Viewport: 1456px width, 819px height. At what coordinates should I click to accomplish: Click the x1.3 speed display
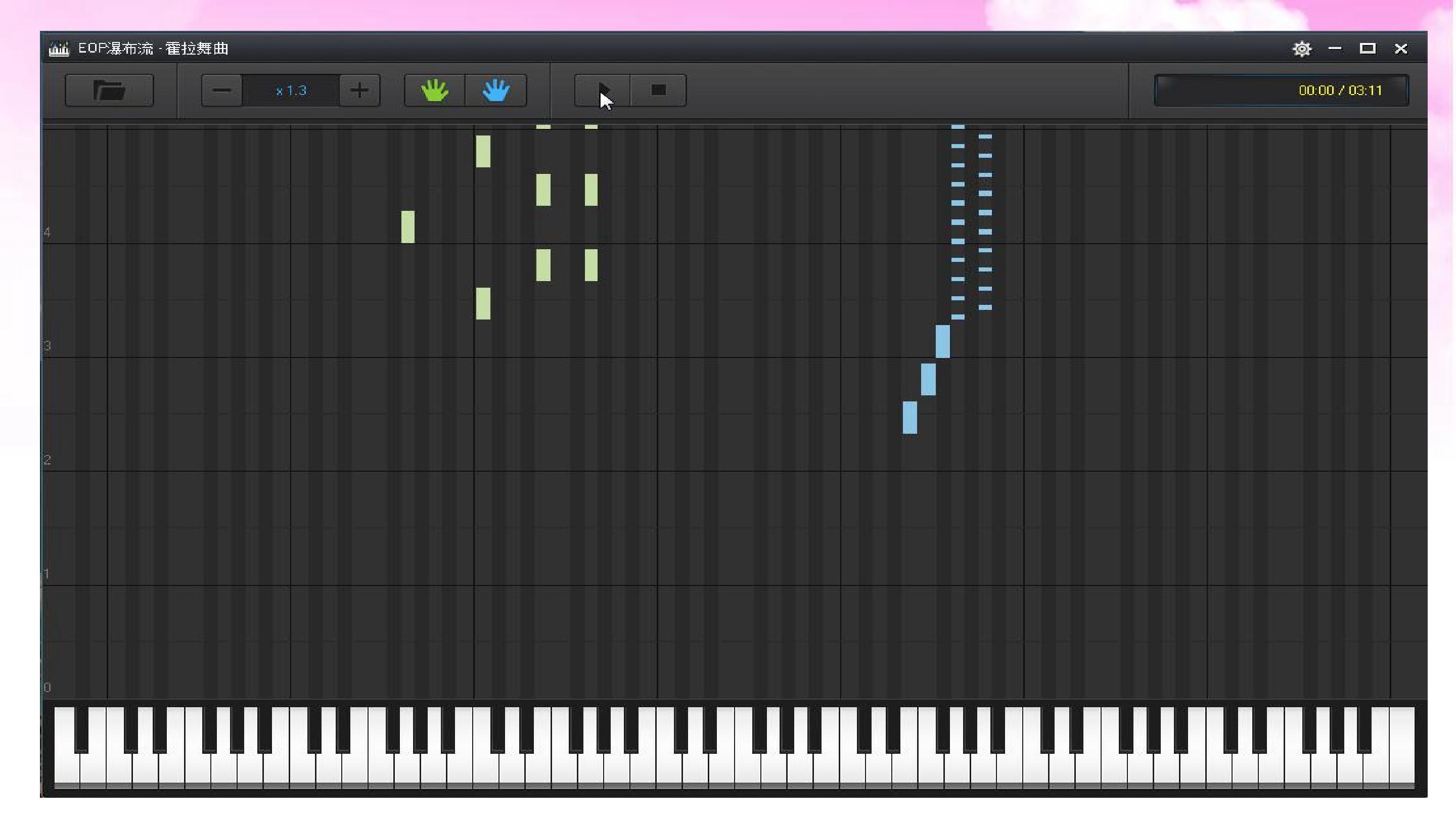[291, 90]
